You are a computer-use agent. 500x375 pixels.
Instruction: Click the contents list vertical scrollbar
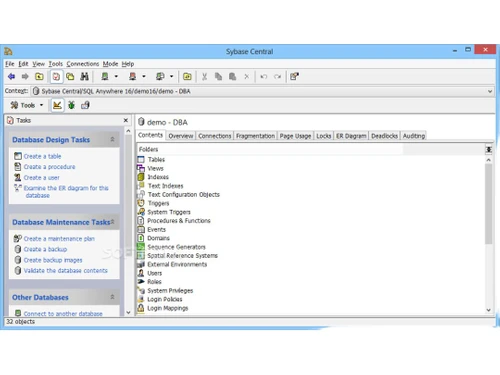(x=489, y=235)
